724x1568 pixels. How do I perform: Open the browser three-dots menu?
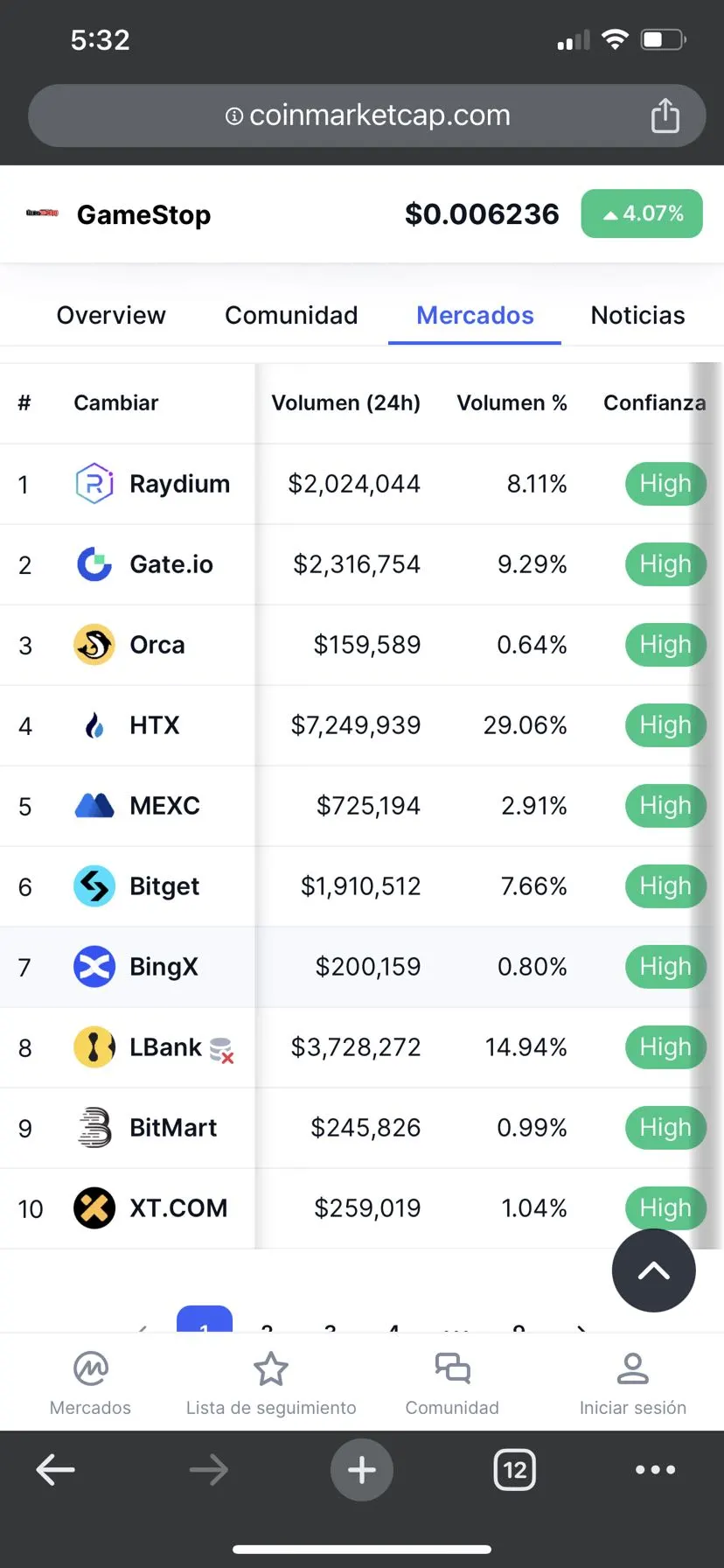coord(656,1470)
